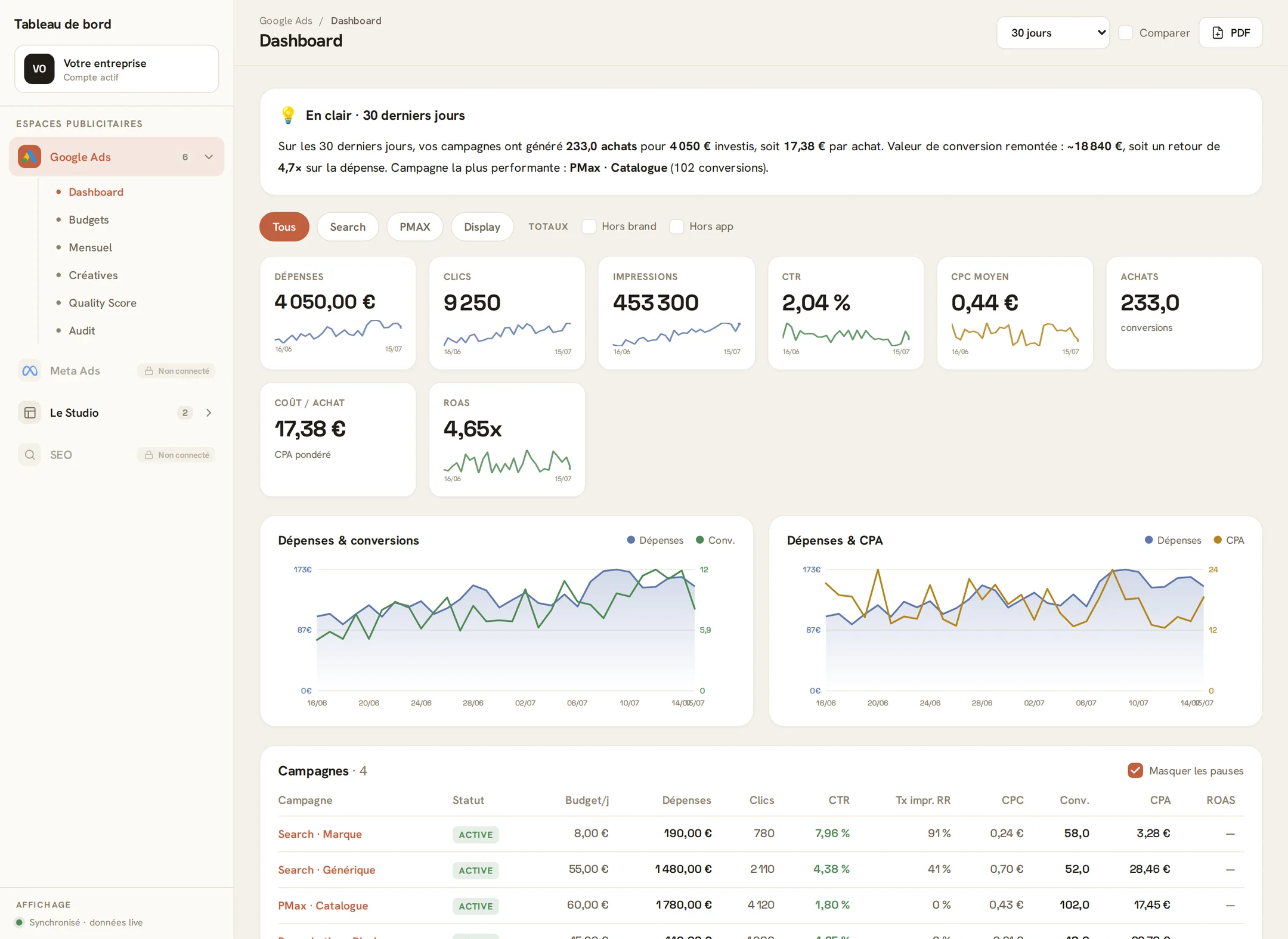Screen dimensions: 1288x939
Task: Click the 7,96 % CTR value
Action: coord(832,833)
